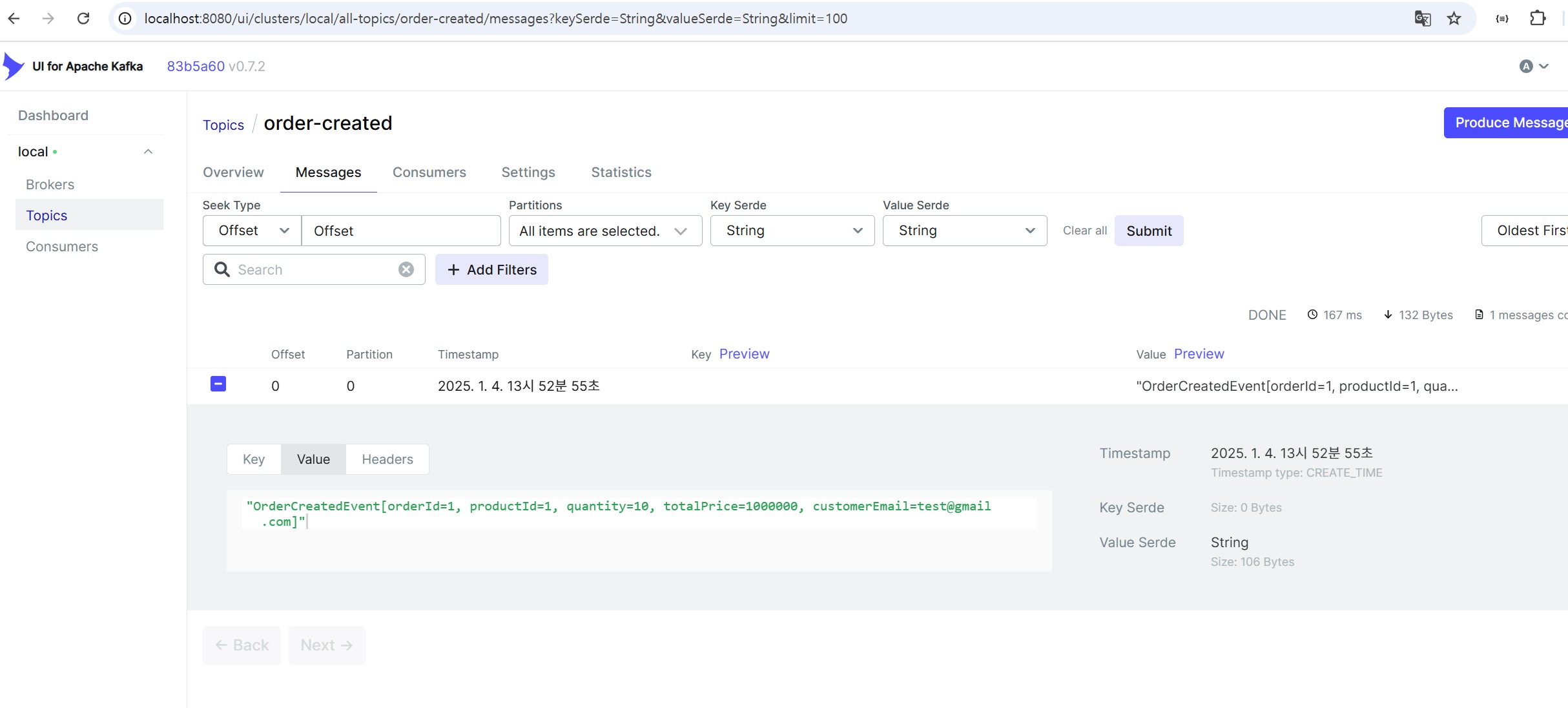Image resolution: width=1568 pixels, height=708 pixels.
Task: Click the browser reload icon
Action: (x=83, y=19)
